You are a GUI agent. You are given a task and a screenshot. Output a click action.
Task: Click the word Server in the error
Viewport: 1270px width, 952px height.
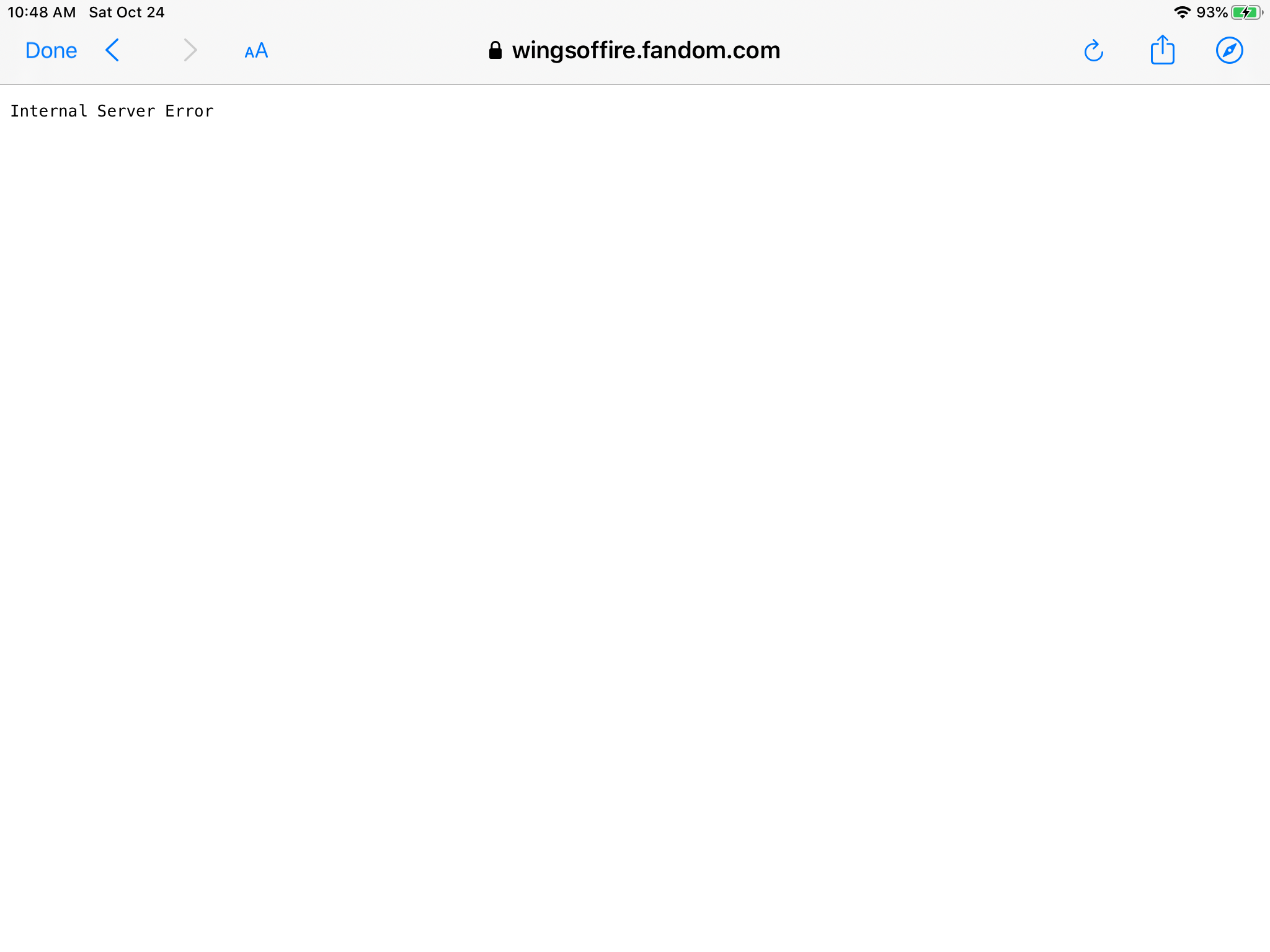126,111
